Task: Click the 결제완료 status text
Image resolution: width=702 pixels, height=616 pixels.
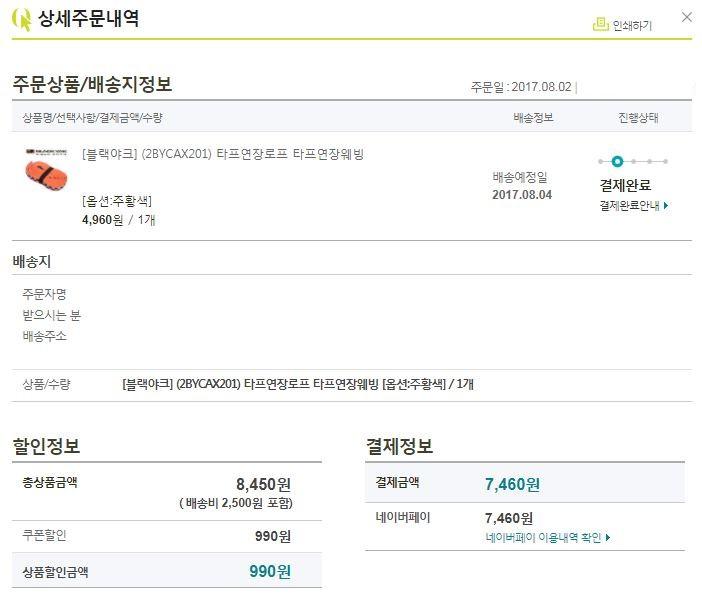Action: click(625, 185)
